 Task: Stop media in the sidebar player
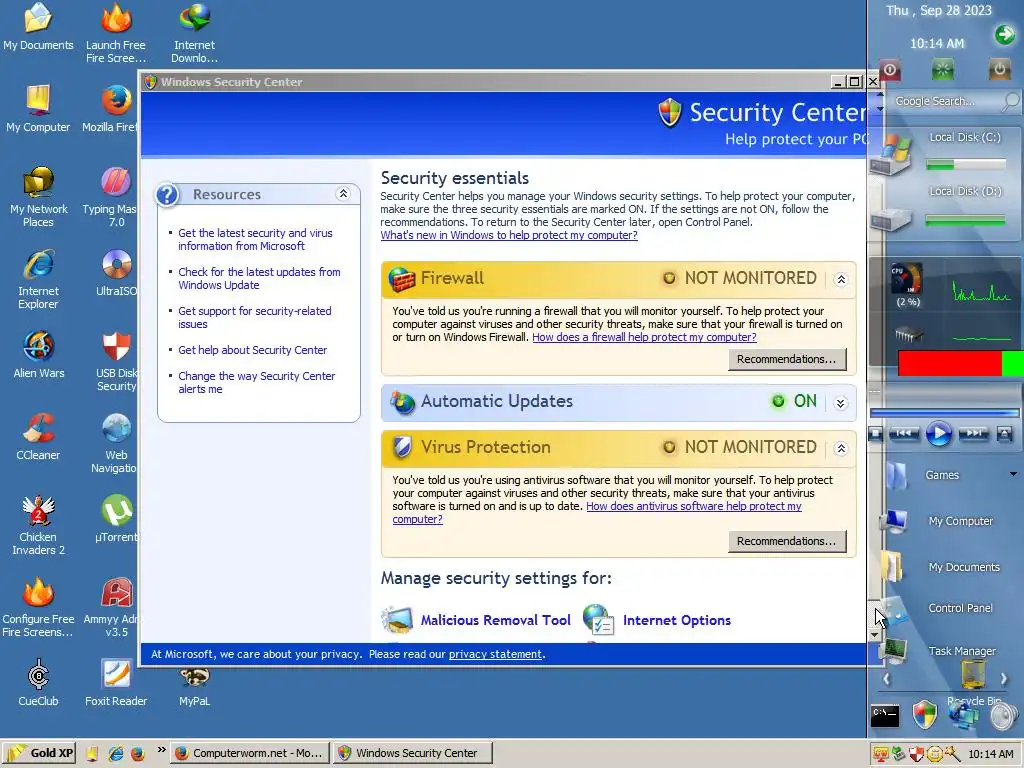pyautogui.click(x=876, y=433)
